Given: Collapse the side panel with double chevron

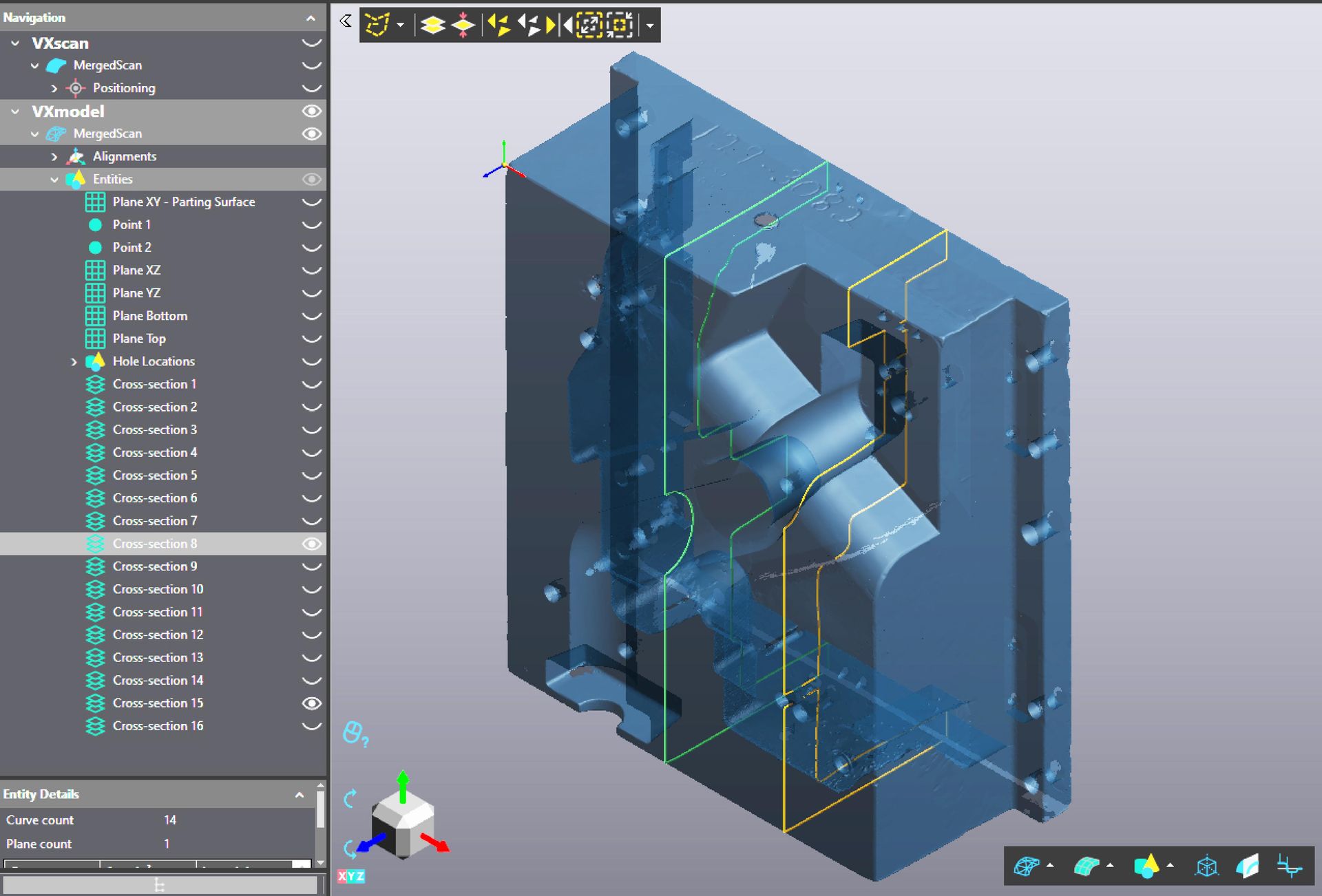Looking at the screenshot, I should tap(346, 21).
